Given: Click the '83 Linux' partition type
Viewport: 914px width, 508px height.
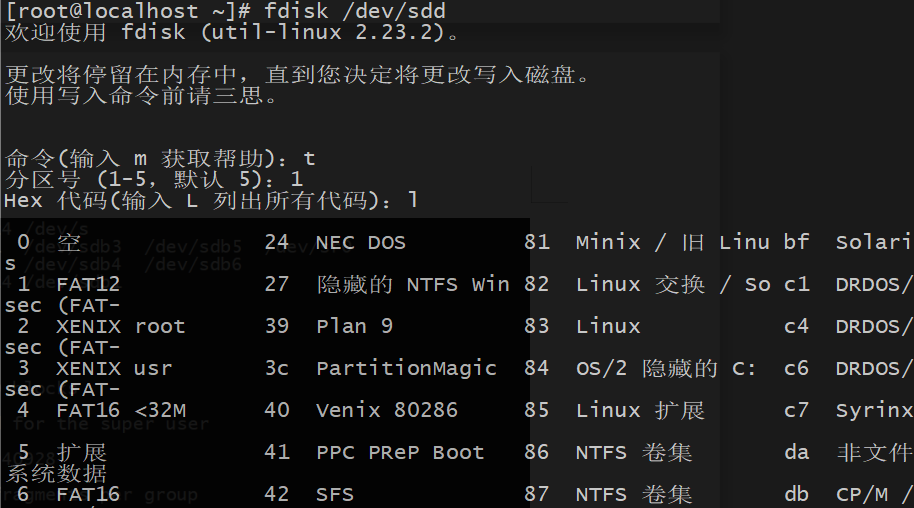Looking at the screenshot, I should [x=582, y=326].
